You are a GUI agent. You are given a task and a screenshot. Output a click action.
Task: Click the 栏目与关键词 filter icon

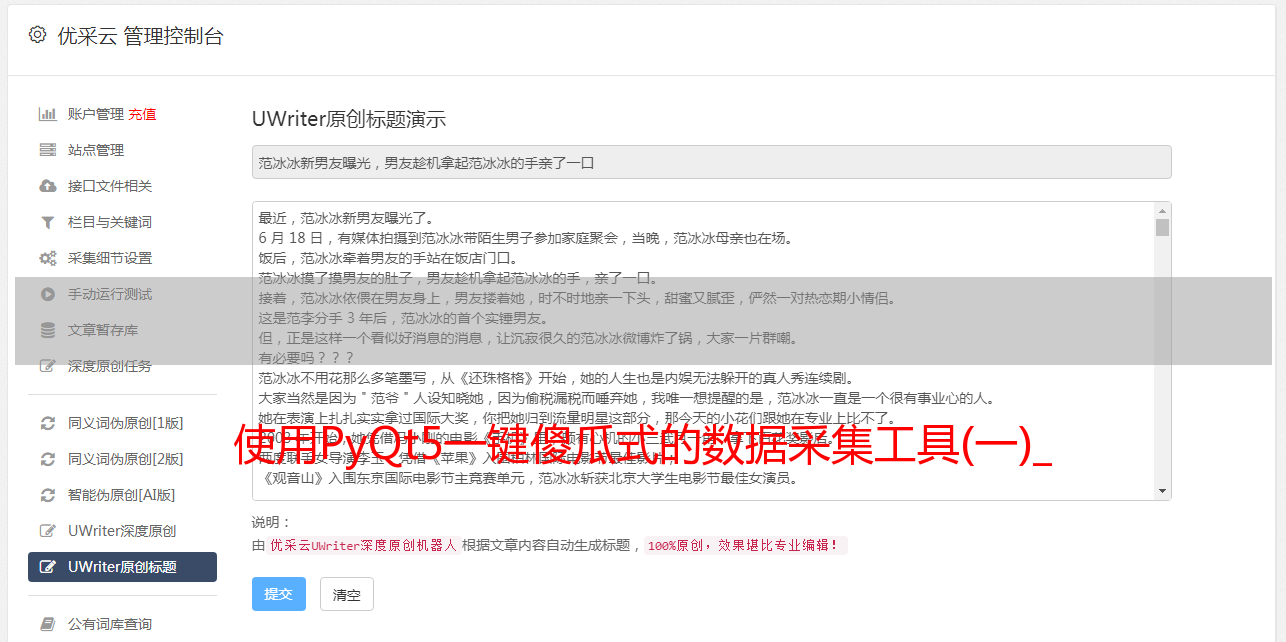pyautogui.click(x=47, y=222)
